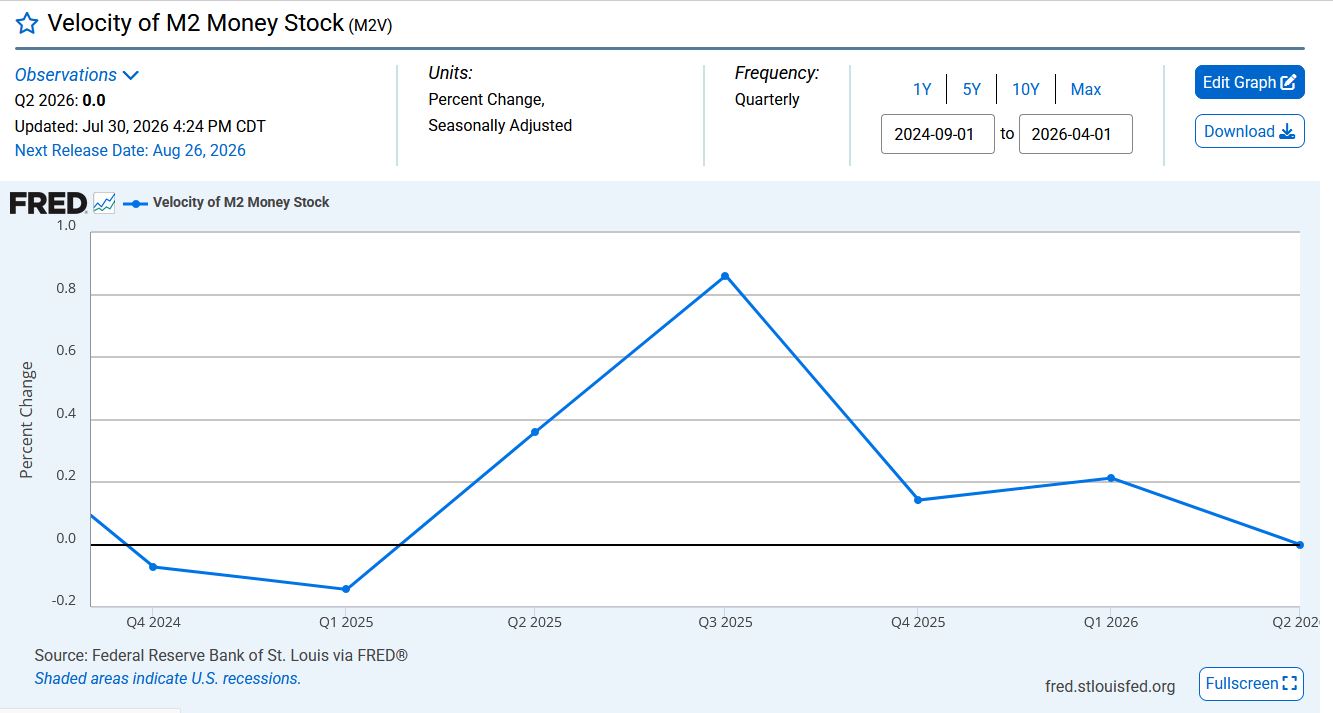Click the Q4 2024 x-axis label
Viewport: 1333px width, 713px height.
click(153, 622)
